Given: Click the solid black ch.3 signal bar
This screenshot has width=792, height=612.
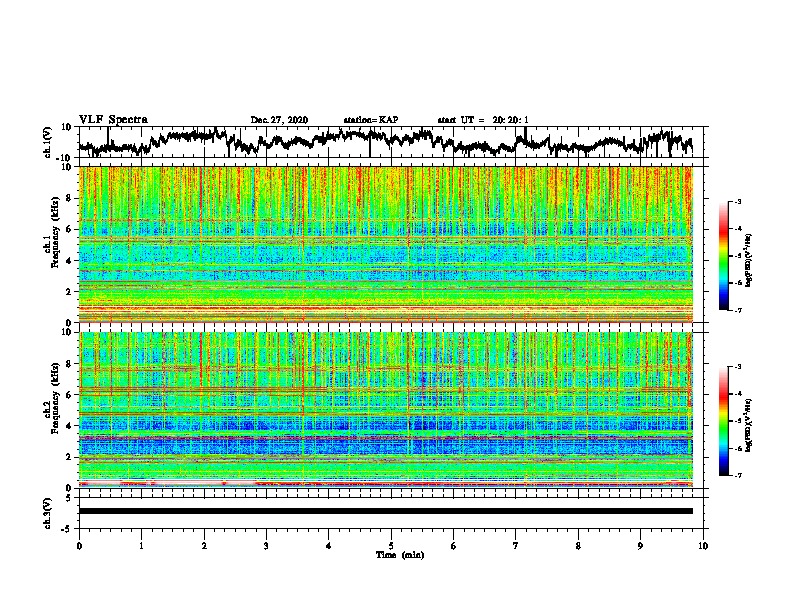Looking at the screenshot, I should pyautogui.click(x=386, y=511).
